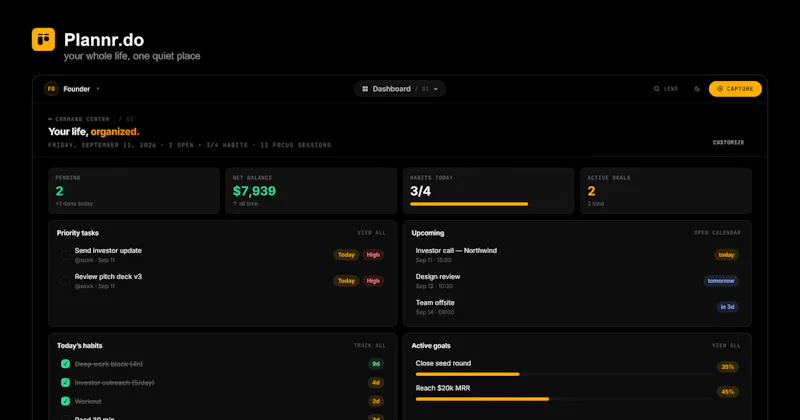Open the Pending tasks card
800x420 pixels.
[x=134, y=190]
